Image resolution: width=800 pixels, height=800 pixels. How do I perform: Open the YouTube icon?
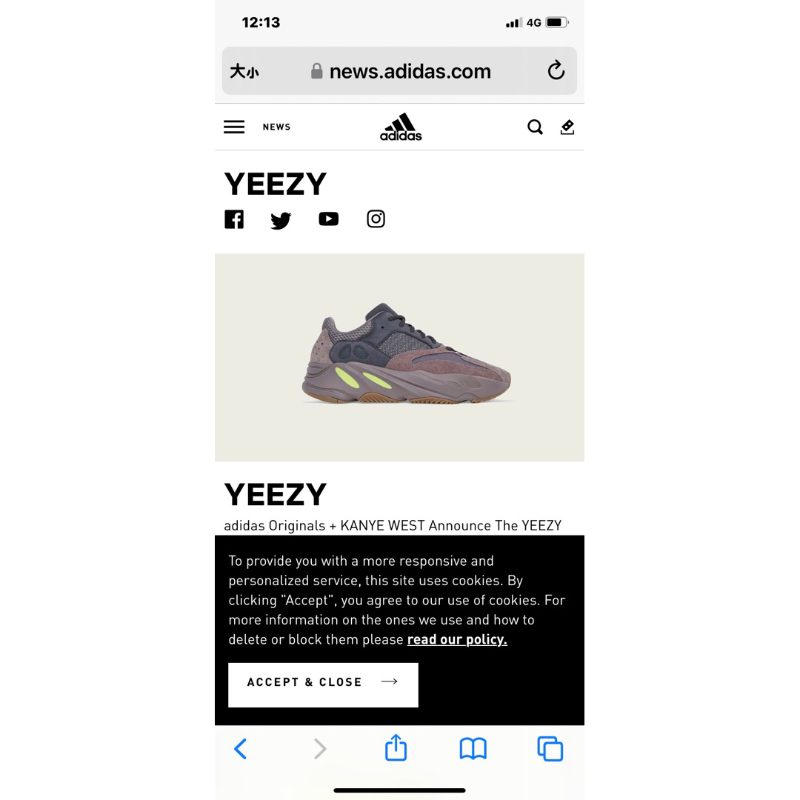(x=329, y=219)
